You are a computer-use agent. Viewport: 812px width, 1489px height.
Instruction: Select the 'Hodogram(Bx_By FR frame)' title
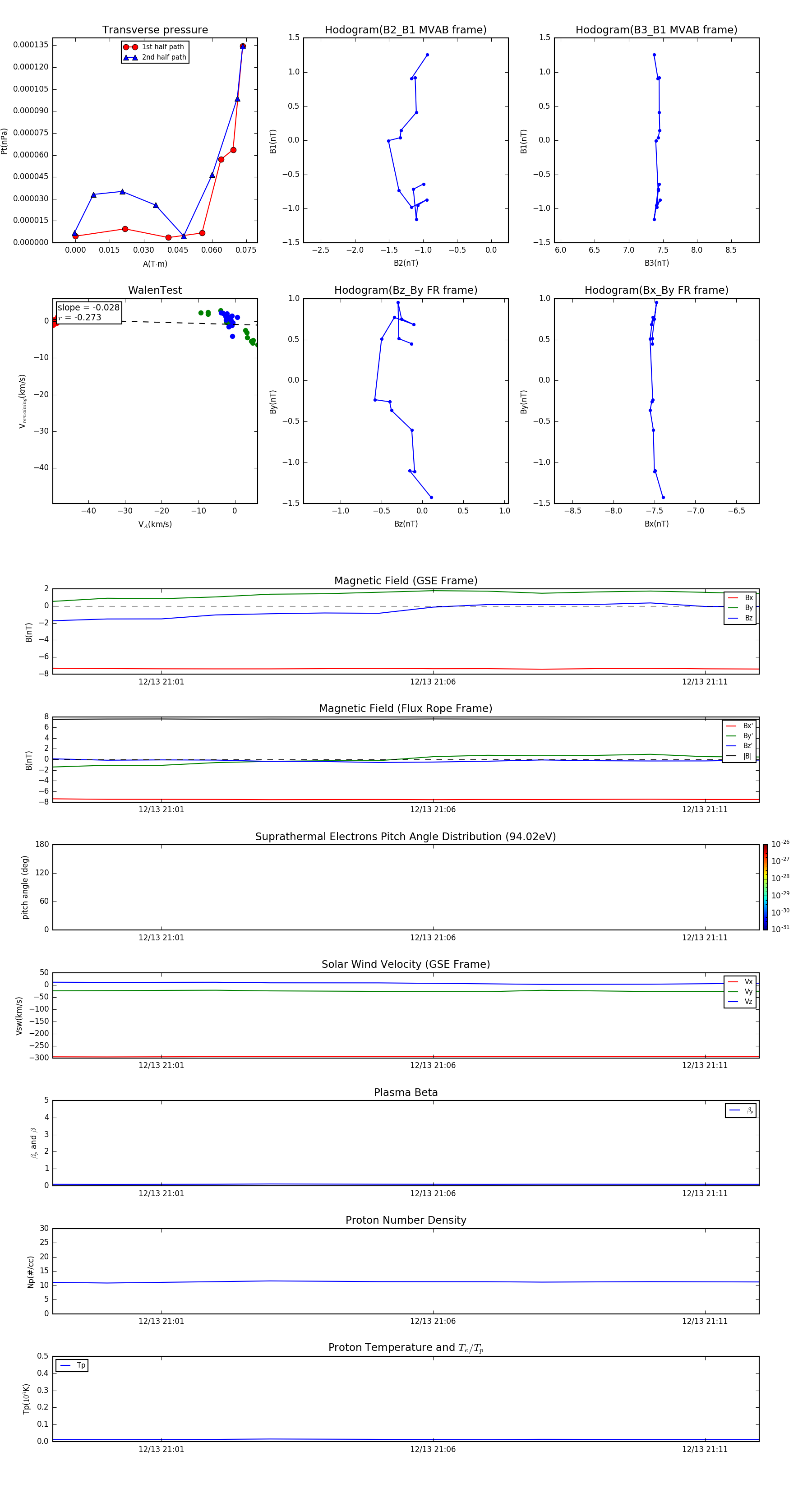coord(656,290)
